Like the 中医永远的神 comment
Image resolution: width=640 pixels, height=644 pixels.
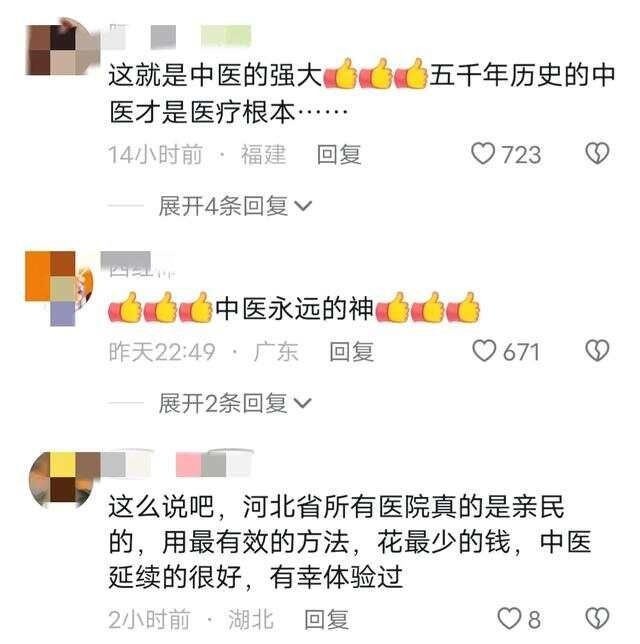[x=484, y=351]
